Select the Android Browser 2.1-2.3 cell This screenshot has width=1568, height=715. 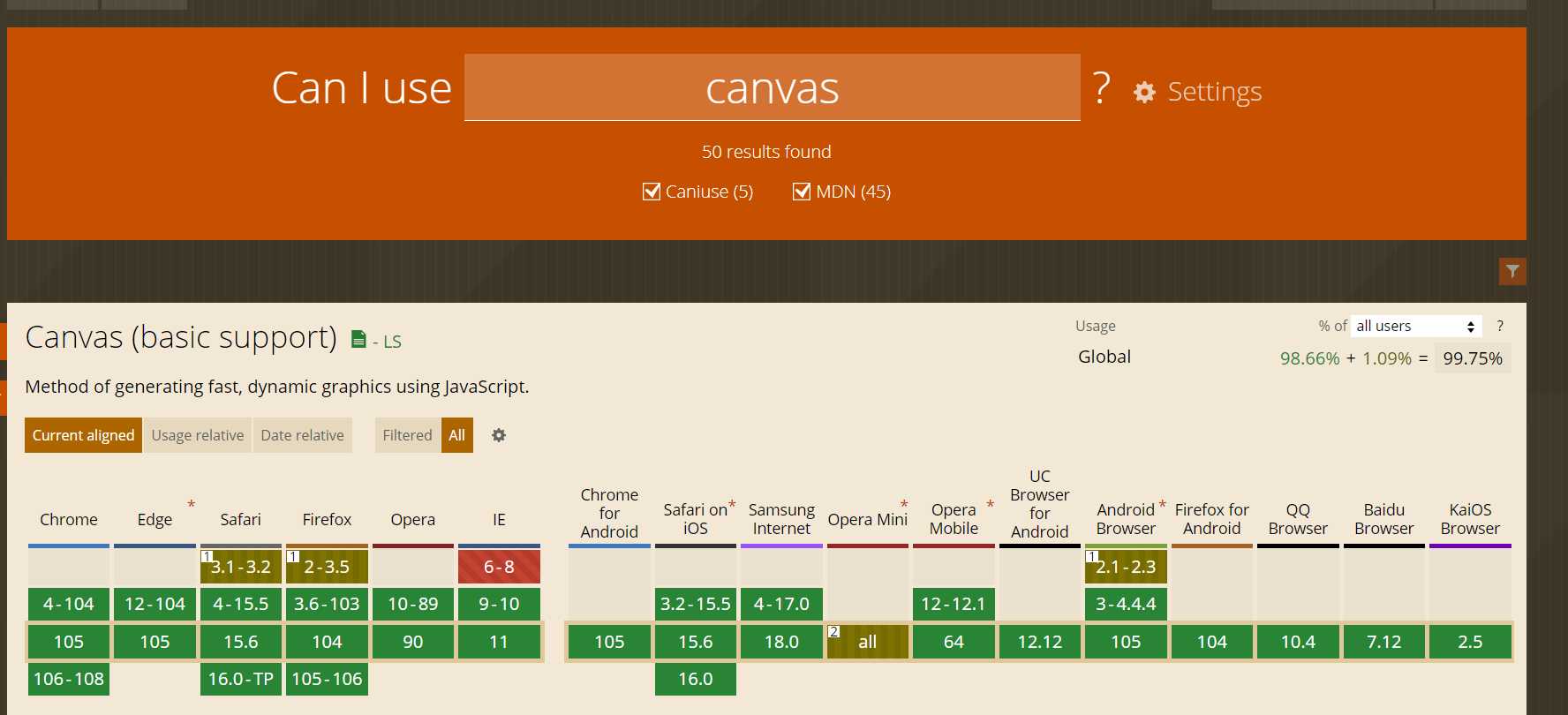coord(1126,567)
